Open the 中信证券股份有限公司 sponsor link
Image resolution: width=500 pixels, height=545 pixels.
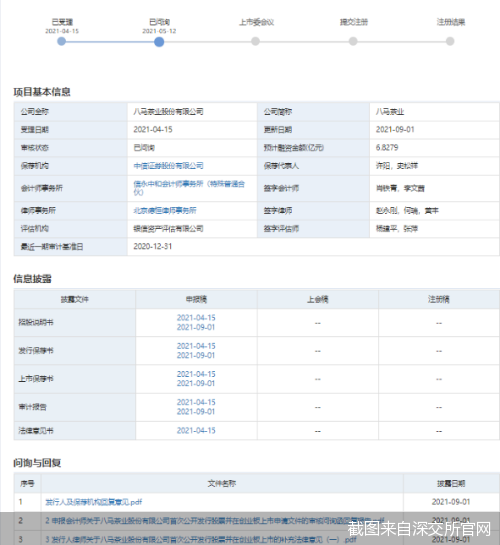168,166
